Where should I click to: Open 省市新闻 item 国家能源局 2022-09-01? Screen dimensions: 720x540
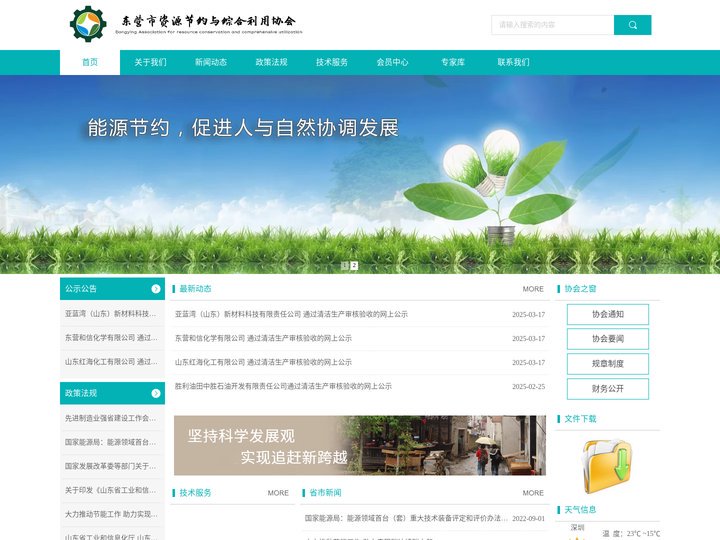[x=406, y=518]
